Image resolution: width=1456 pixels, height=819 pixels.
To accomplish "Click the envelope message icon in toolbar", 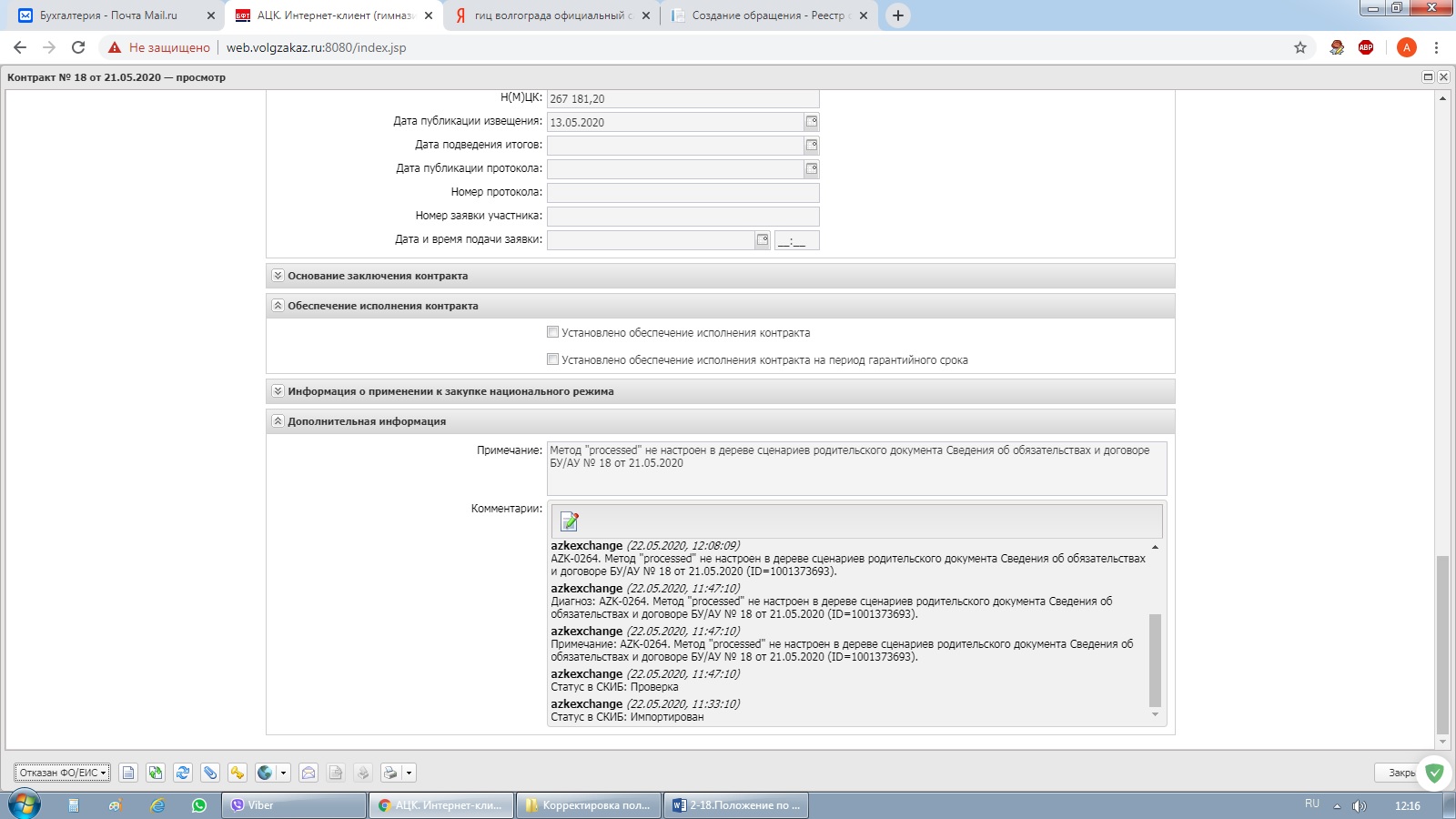I will (x=308, y=773).
